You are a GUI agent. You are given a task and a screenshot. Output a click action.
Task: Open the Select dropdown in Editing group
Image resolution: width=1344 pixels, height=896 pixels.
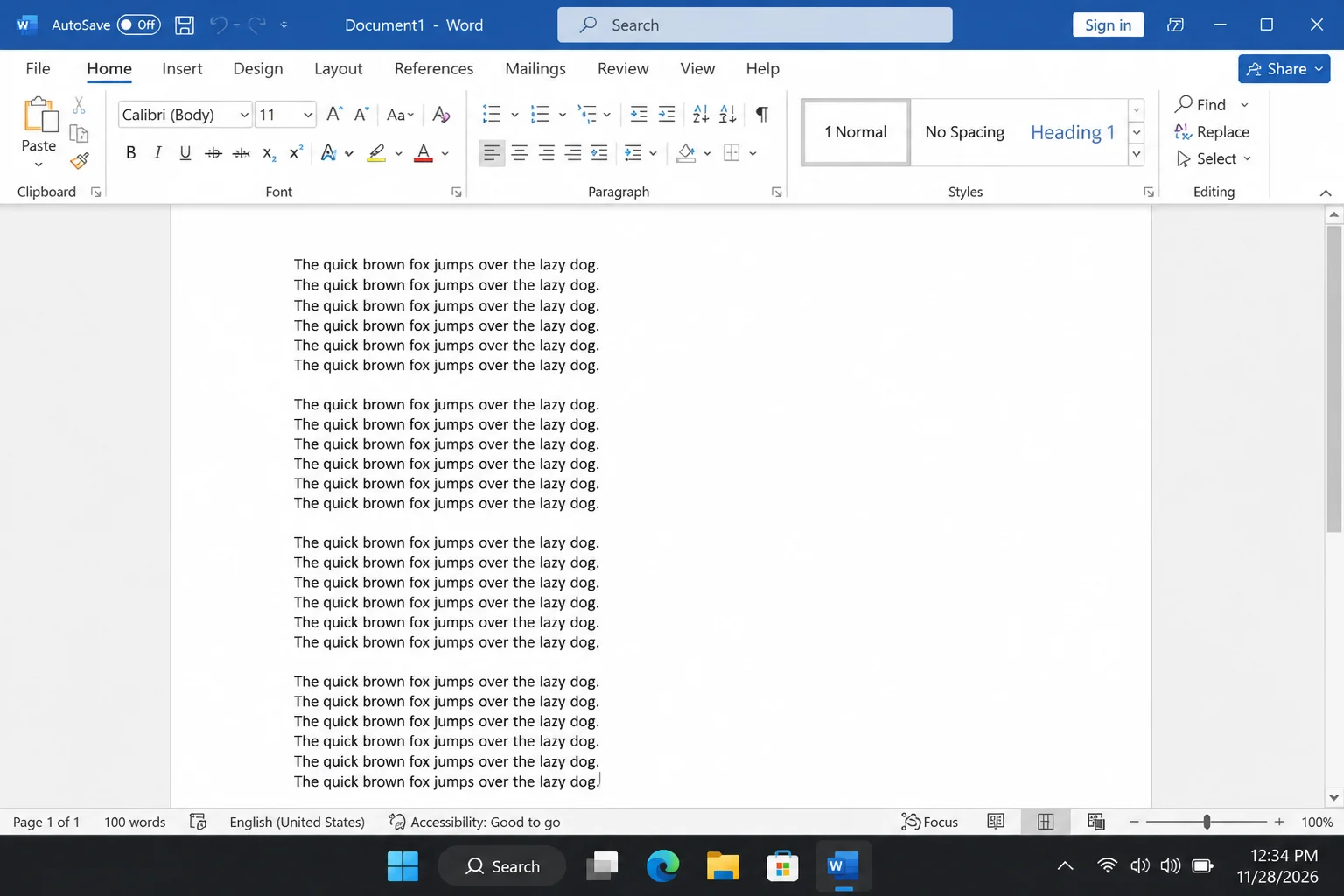pos(1214,158)
